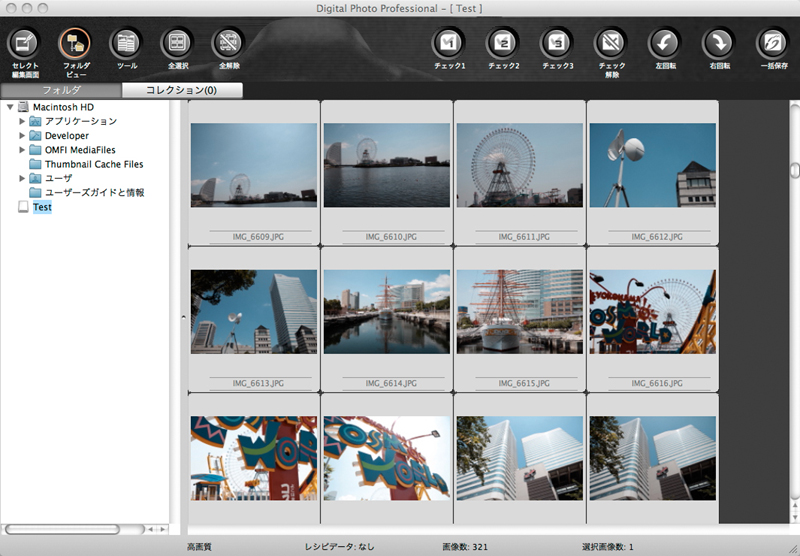800x556 pixels.
Task: Click the レシピデータ: なし status text
Action: tap(339, 547)
